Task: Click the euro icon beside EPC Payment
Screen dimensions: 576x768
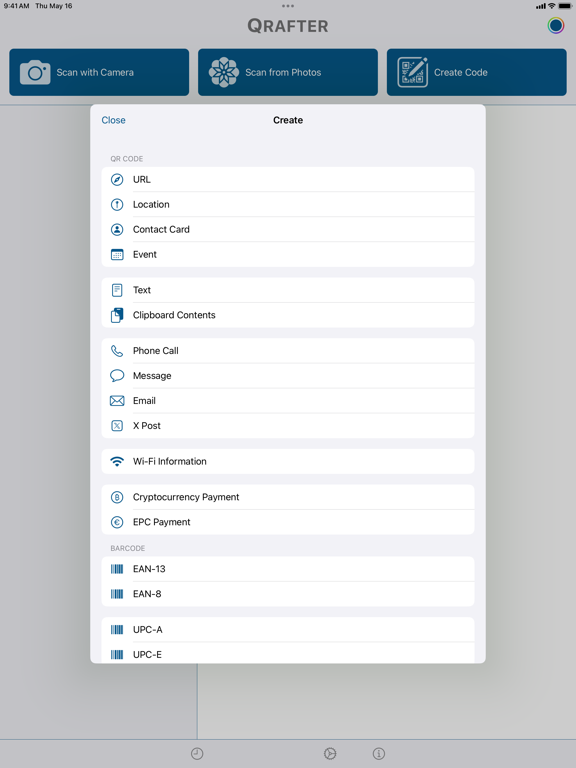Action: [117, 523]
